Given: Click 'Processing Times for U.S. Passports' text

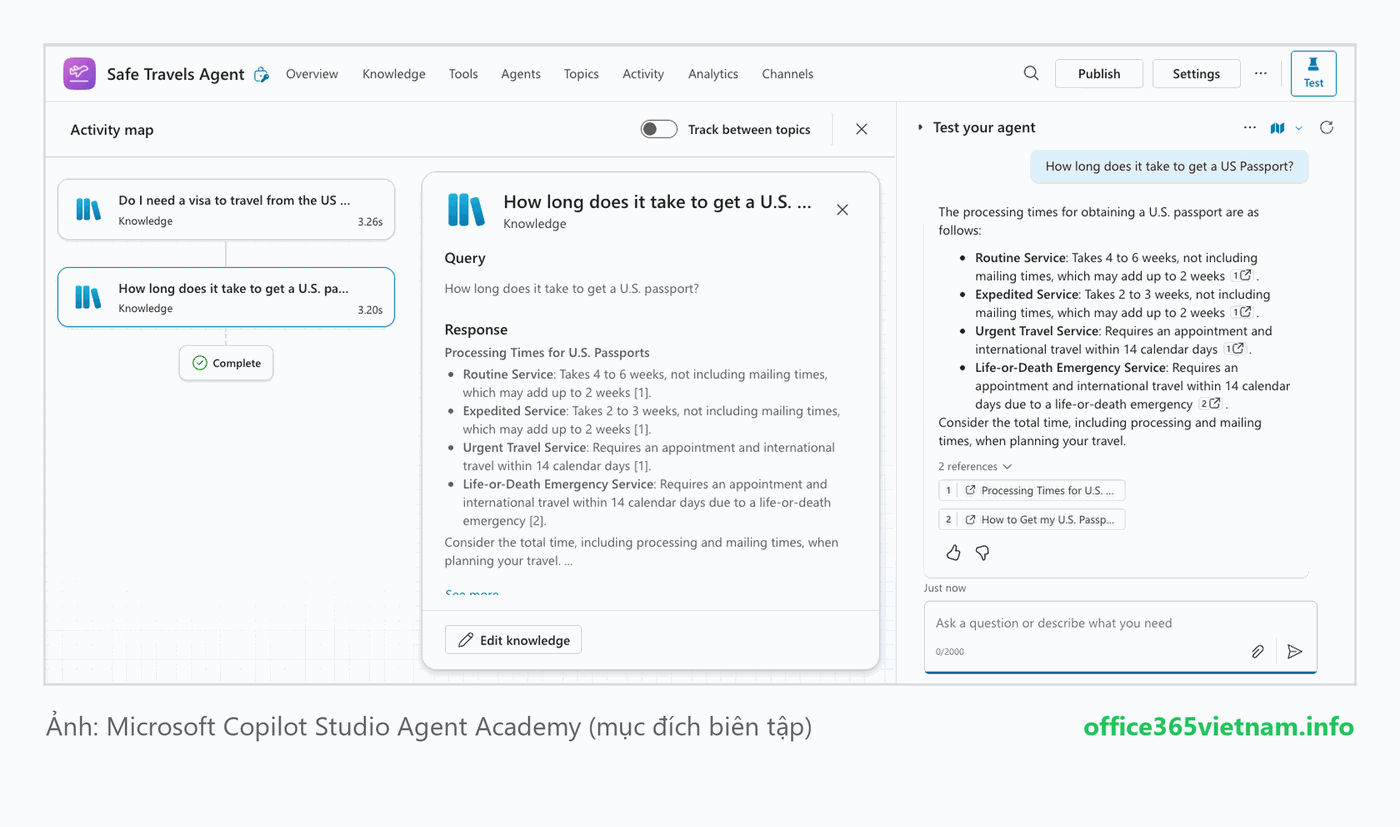Looking at the screenshot, I should [x=547, y=352].
